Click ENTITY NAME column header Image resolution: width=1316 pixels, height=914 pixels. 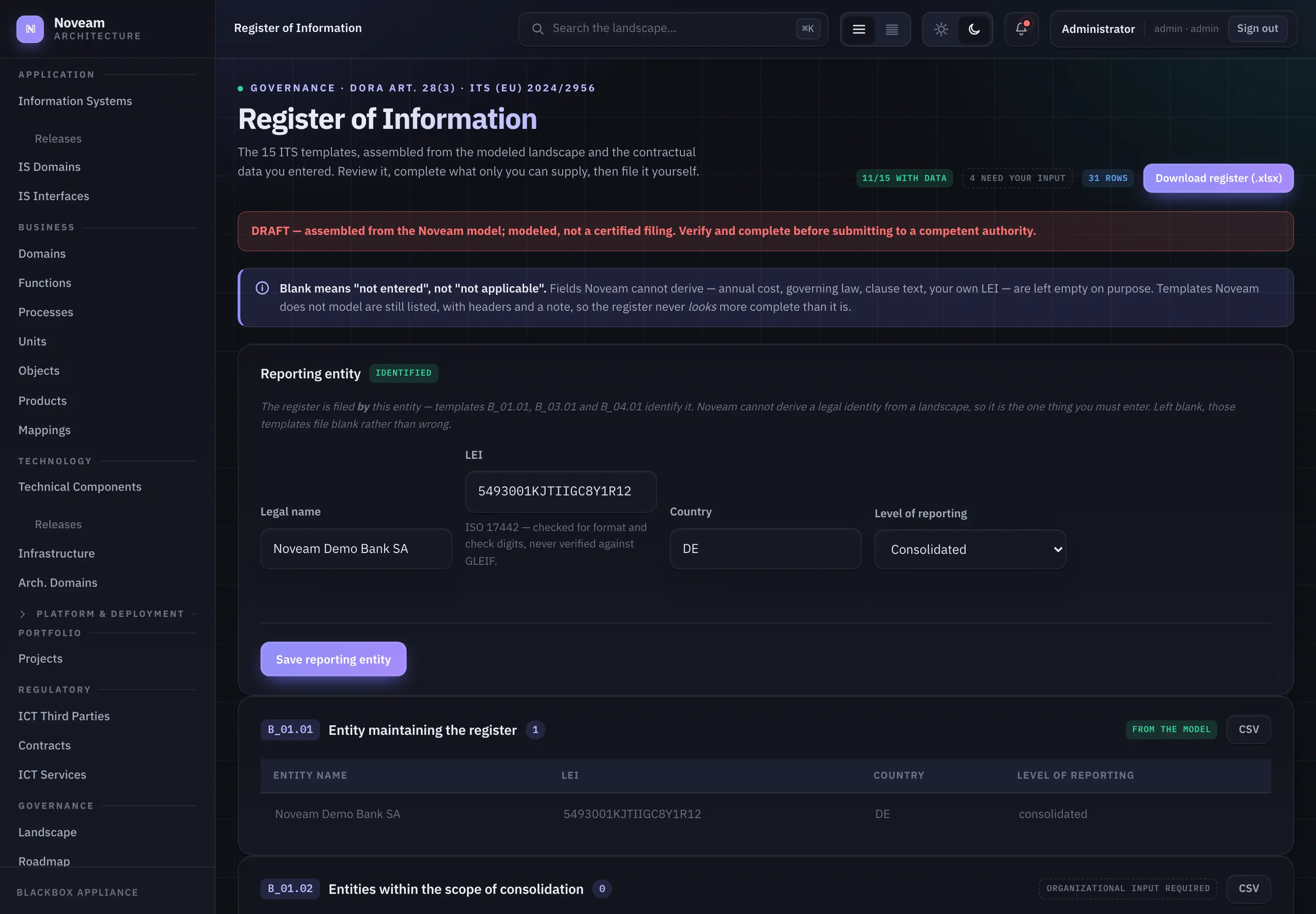(x=310, y=776)
